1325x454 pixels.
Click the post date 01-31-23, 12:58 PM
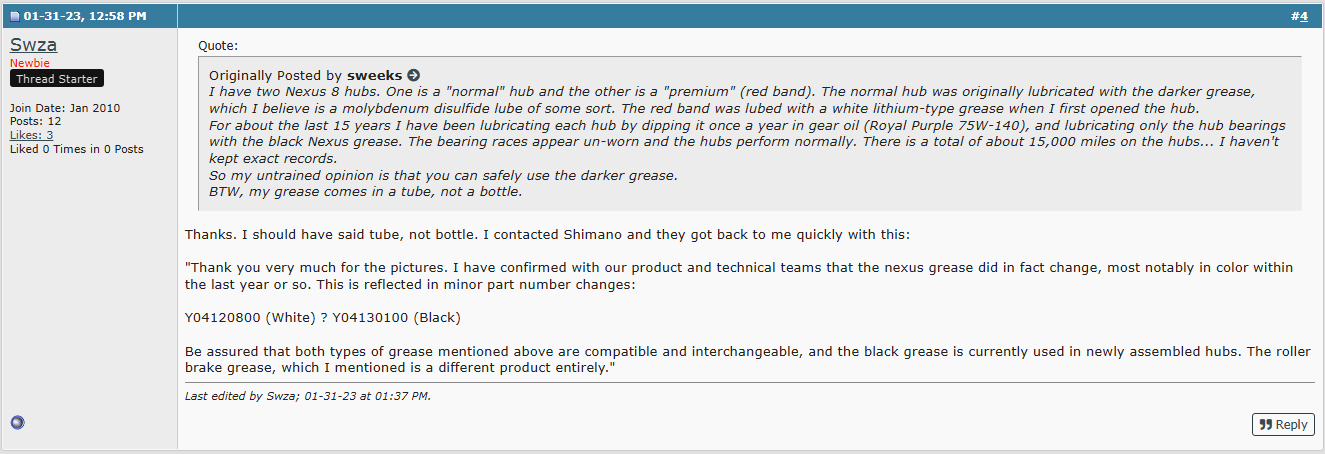(85, 17)
